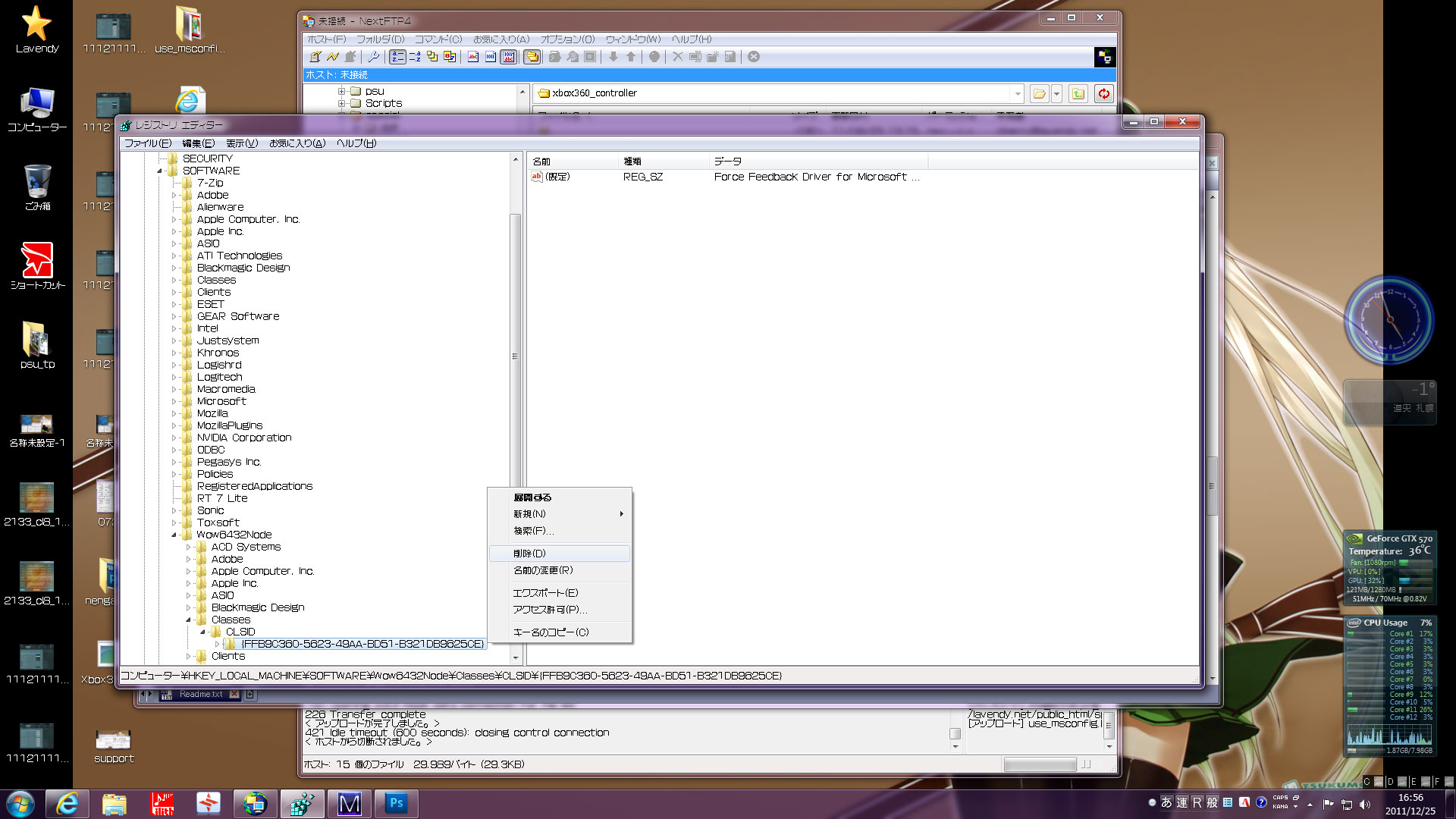Click the Readme.txt tab behind Registry Editor
1456x819 pixels.
[200, 695]
